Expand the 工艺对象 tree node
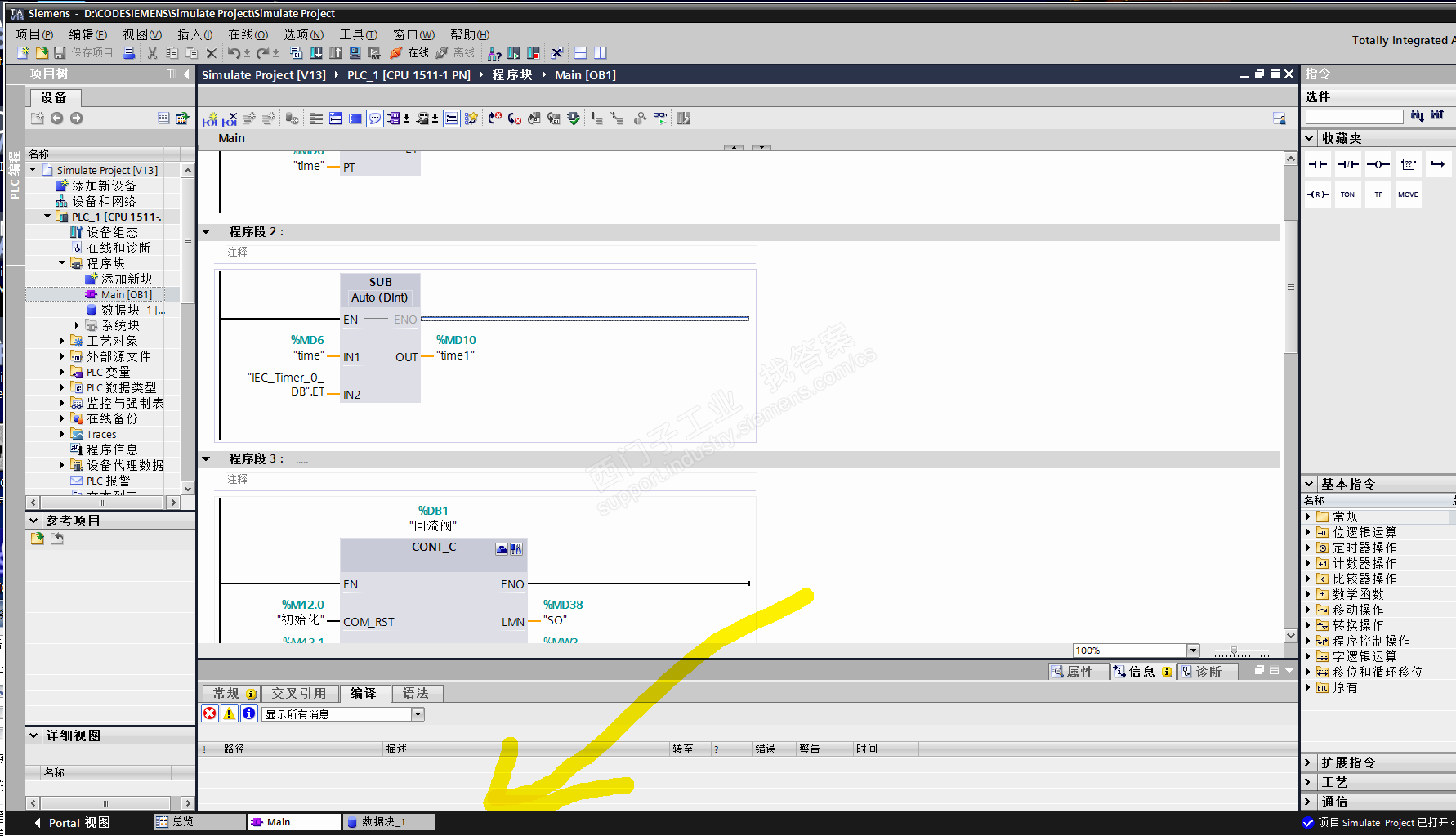The width and height of the screenshot is (1456, 836). [x=62, y=341]
